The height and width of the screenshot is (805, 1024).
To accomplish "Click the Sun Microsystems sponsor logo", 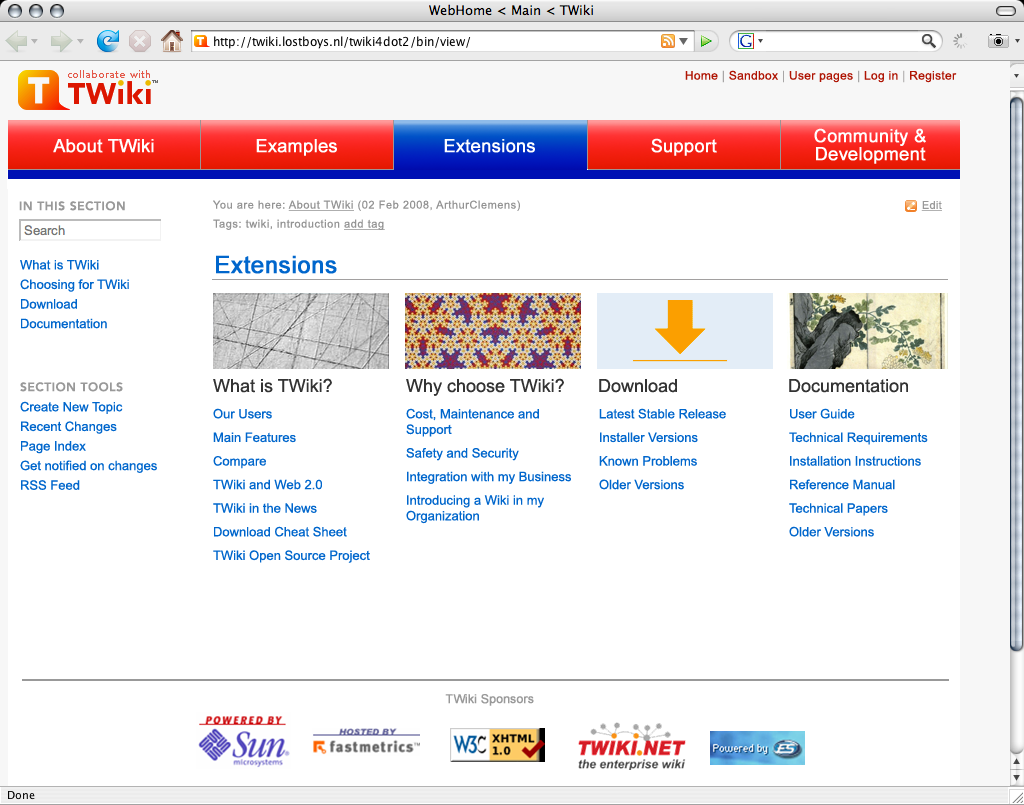I will click(243, 741).
